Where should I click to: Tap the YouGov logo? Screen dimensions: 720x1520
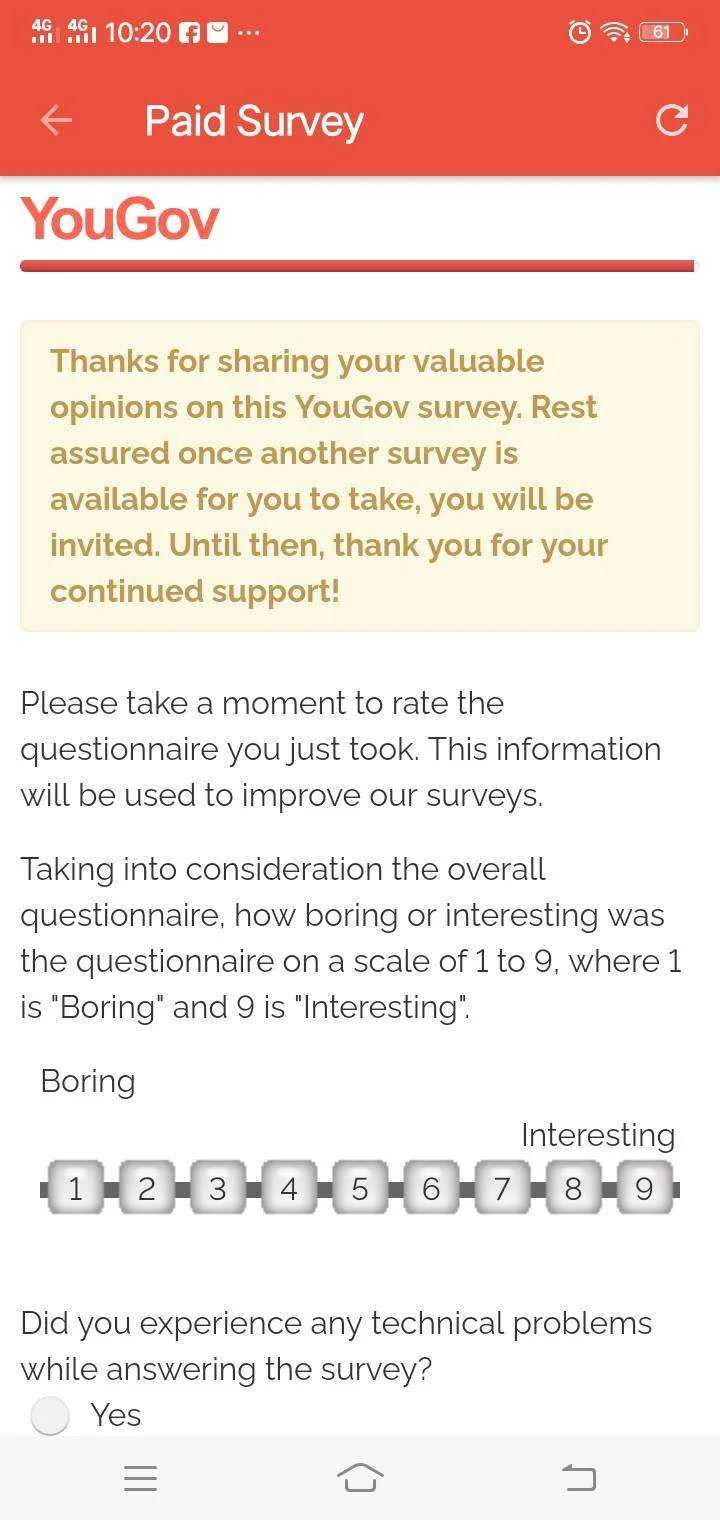tap(120, 218)
